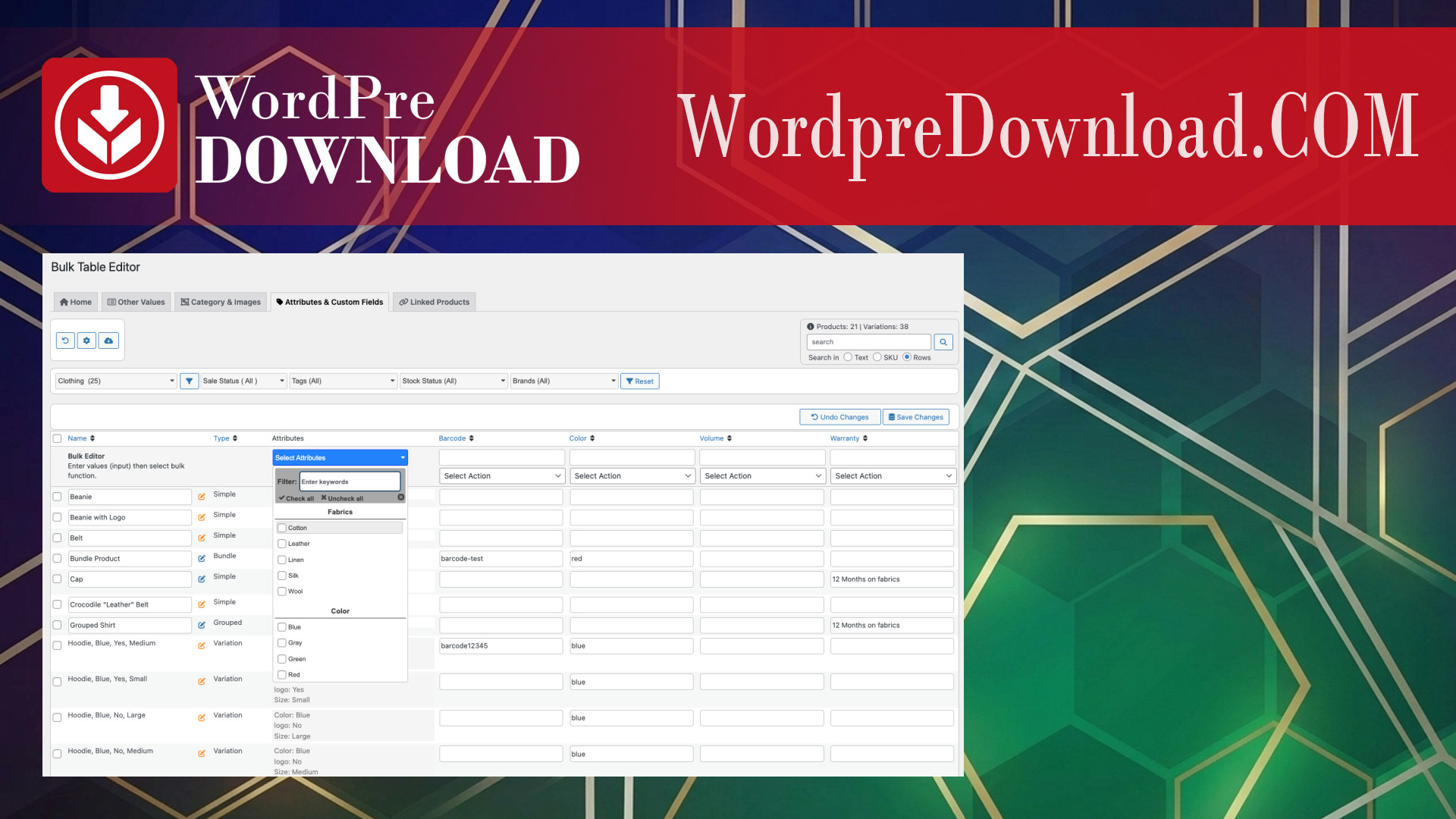
Task: Click the reload/undo arrow toolbar icon
Action: (x=65, y=340)
